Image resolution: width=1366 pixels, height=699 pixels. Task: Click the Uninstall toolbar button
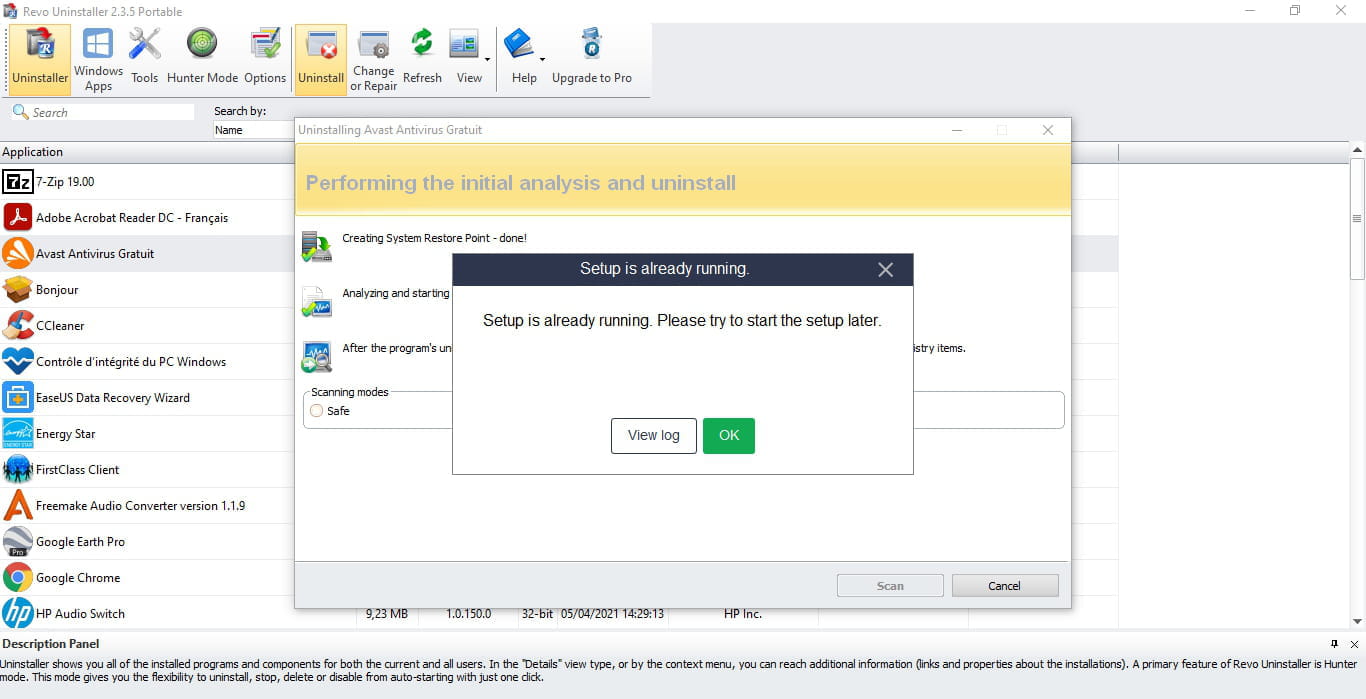(x=321, y=60)
